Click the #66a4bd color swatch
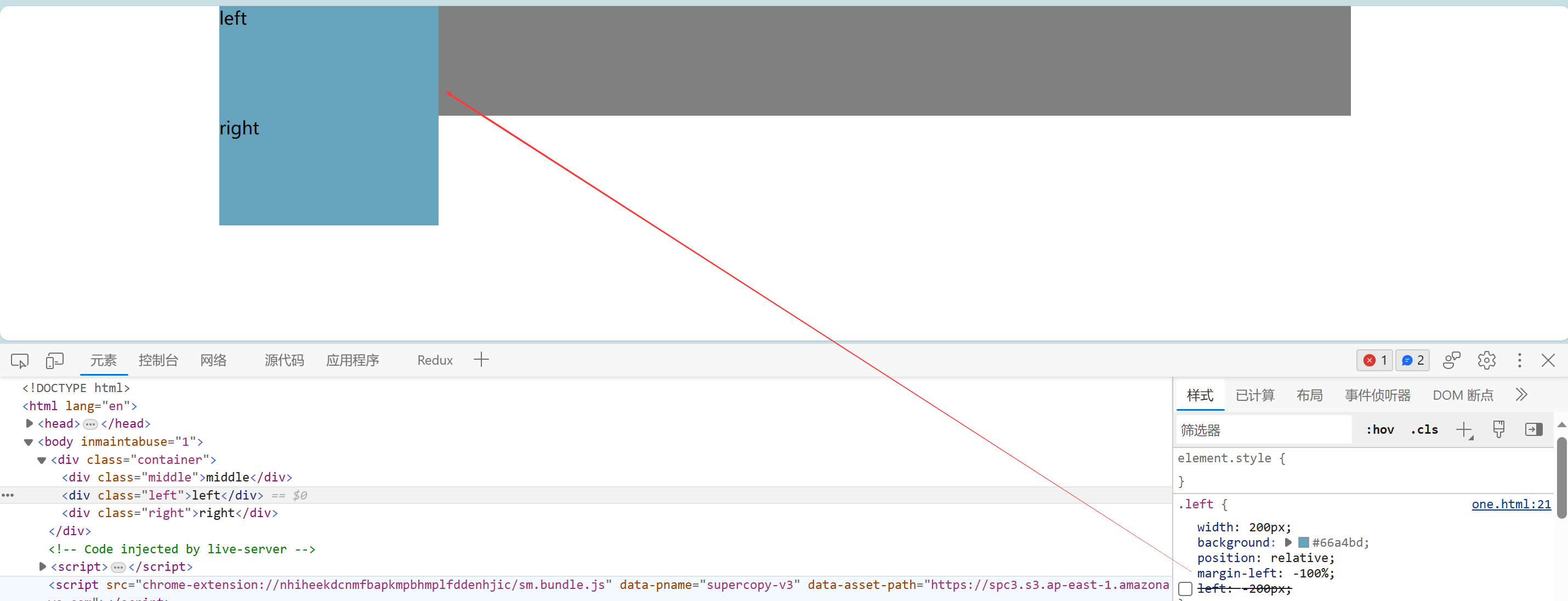Screen dimensions: 1568x601 coord(1303,542)
